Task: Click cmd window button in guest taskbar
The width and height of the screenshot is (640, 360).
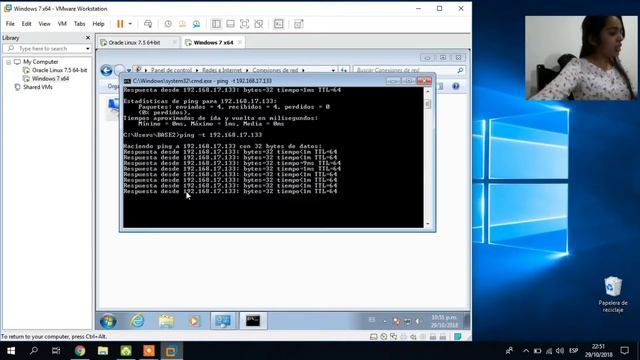Action: click(253, 321)
